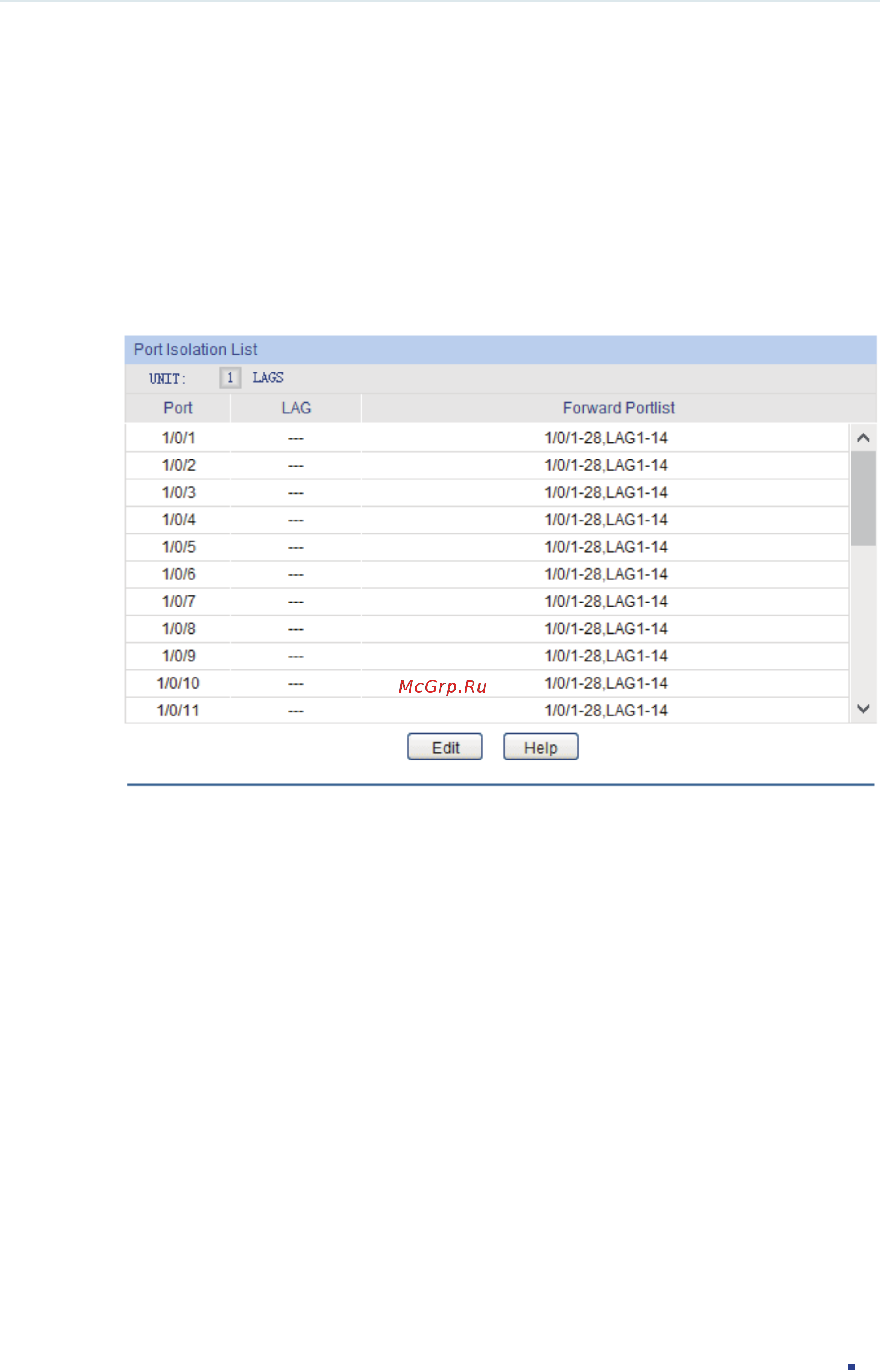Click the Port column header
Viewport: 880px width, 1372px height.
(x=178, y=408)
